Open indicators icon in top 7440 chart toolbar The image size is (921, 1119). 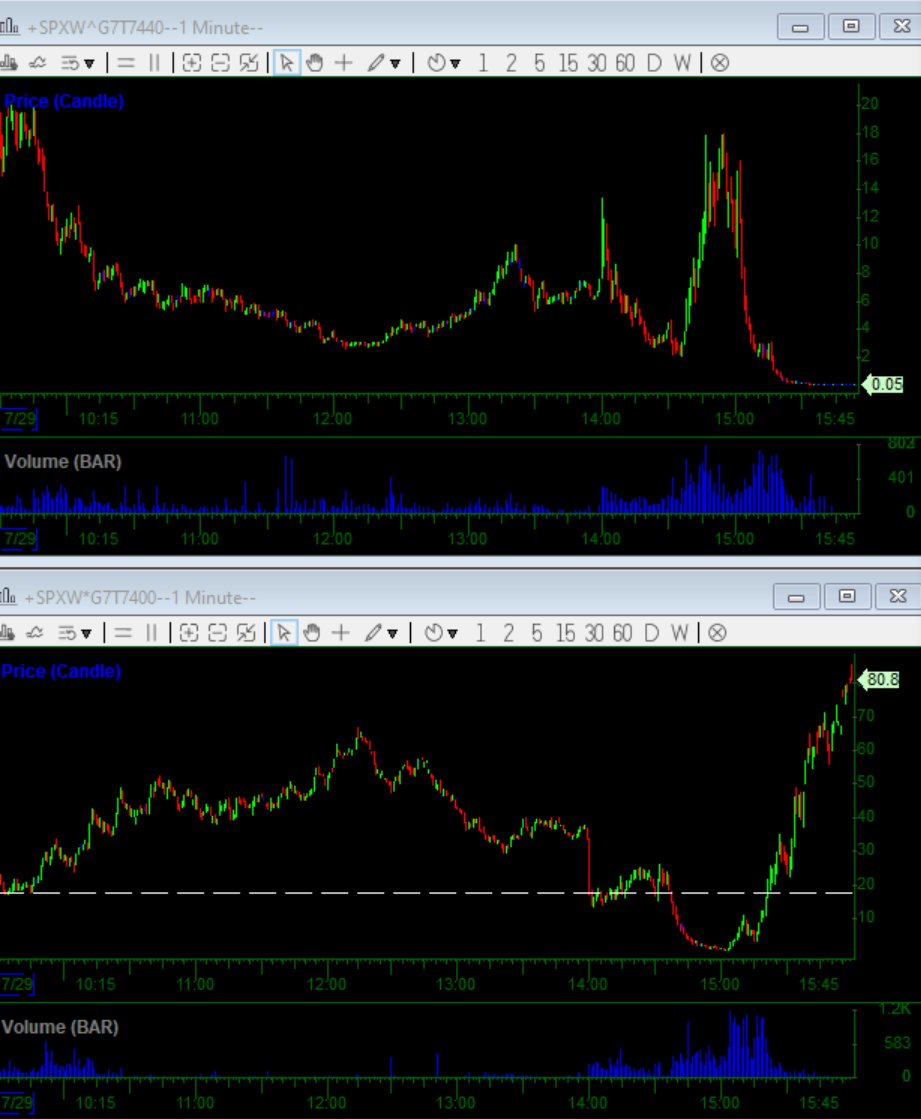click(38, 63)
